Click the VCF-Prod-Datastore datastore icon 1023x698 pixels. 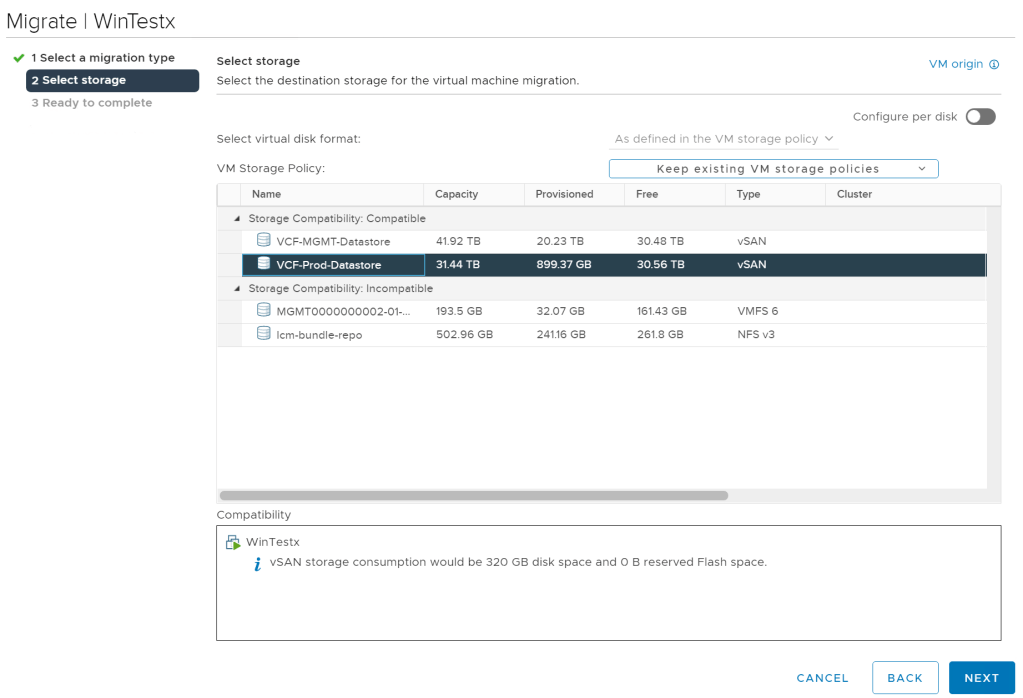point(264,264)
